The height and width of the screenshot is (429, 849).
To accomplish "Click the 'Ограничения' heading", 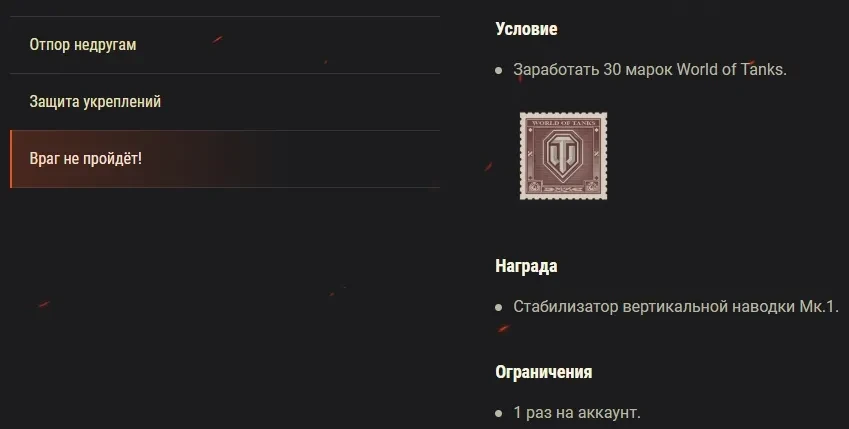I will pos(544,372).
